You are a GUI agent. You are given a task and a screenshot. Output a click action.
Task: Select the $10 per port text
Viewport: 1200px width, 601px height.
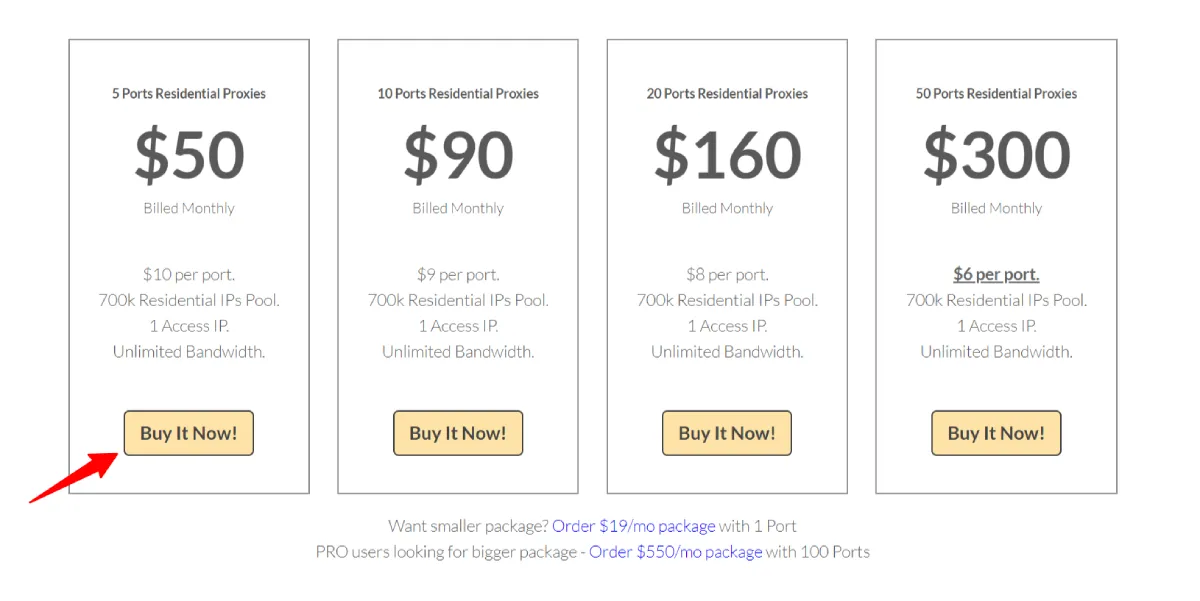(x=189, y=274)
